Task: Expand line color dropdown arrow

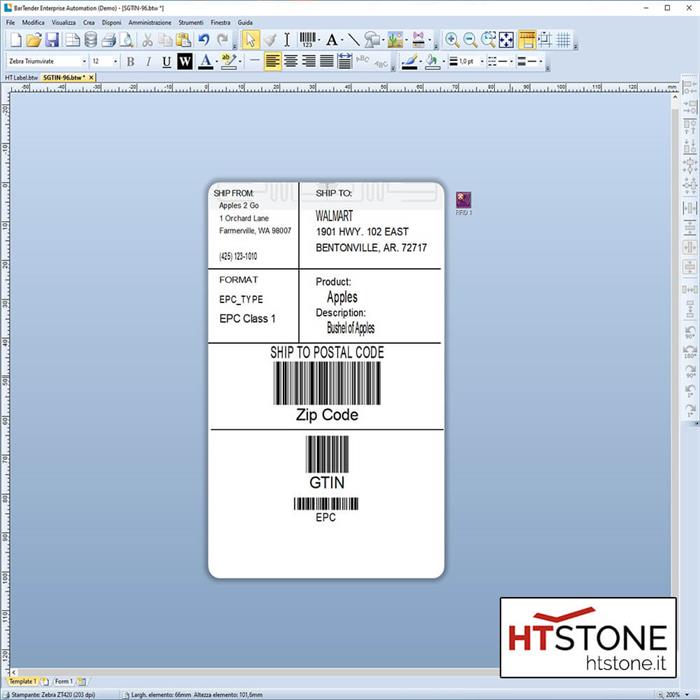Action: click(421, 61)
